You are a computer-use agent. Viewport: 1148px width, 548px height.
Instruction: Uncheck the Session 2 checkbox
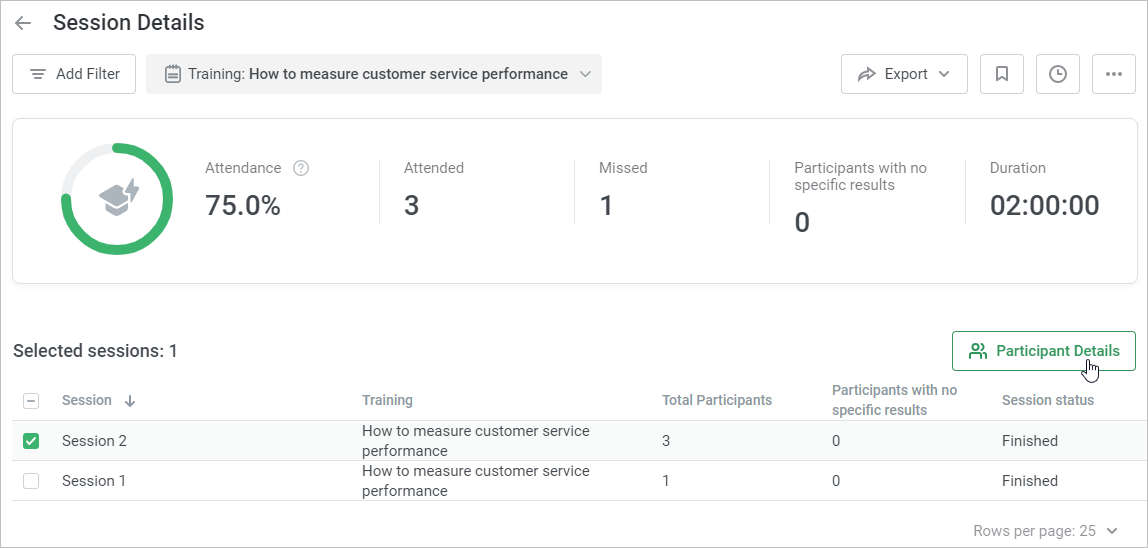[x=31, y=441]
